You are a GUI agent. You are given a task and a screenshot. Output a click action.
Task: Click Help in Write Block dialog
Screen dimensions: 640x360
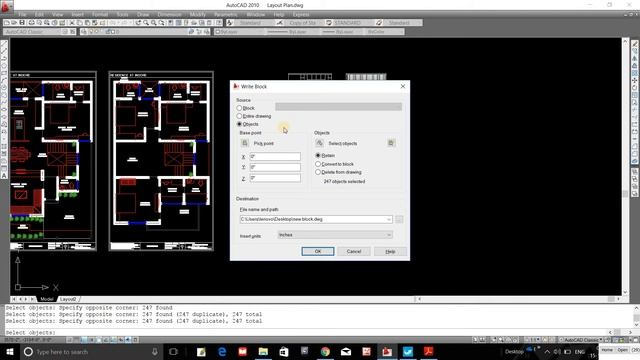[x=390, y=251]
